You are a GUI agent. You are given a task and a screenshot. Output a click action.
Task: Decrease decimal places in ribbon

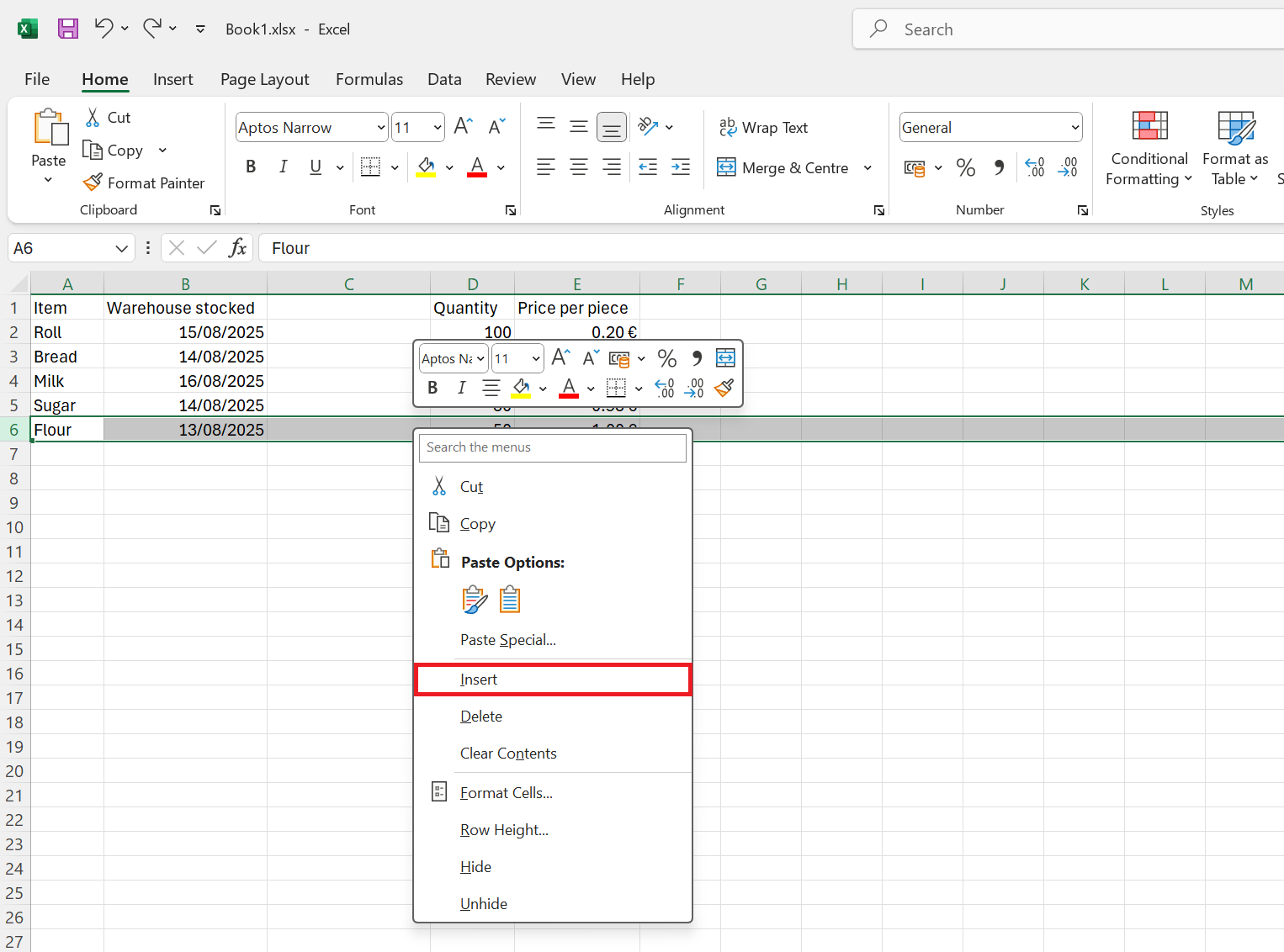(x=1068, y=167)
